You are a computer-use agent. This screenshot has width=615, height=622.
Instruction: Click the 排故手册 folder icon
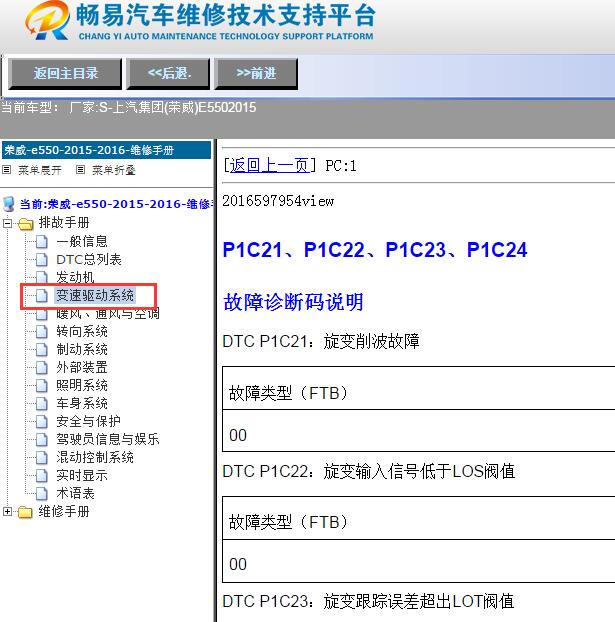click(25, 223)
